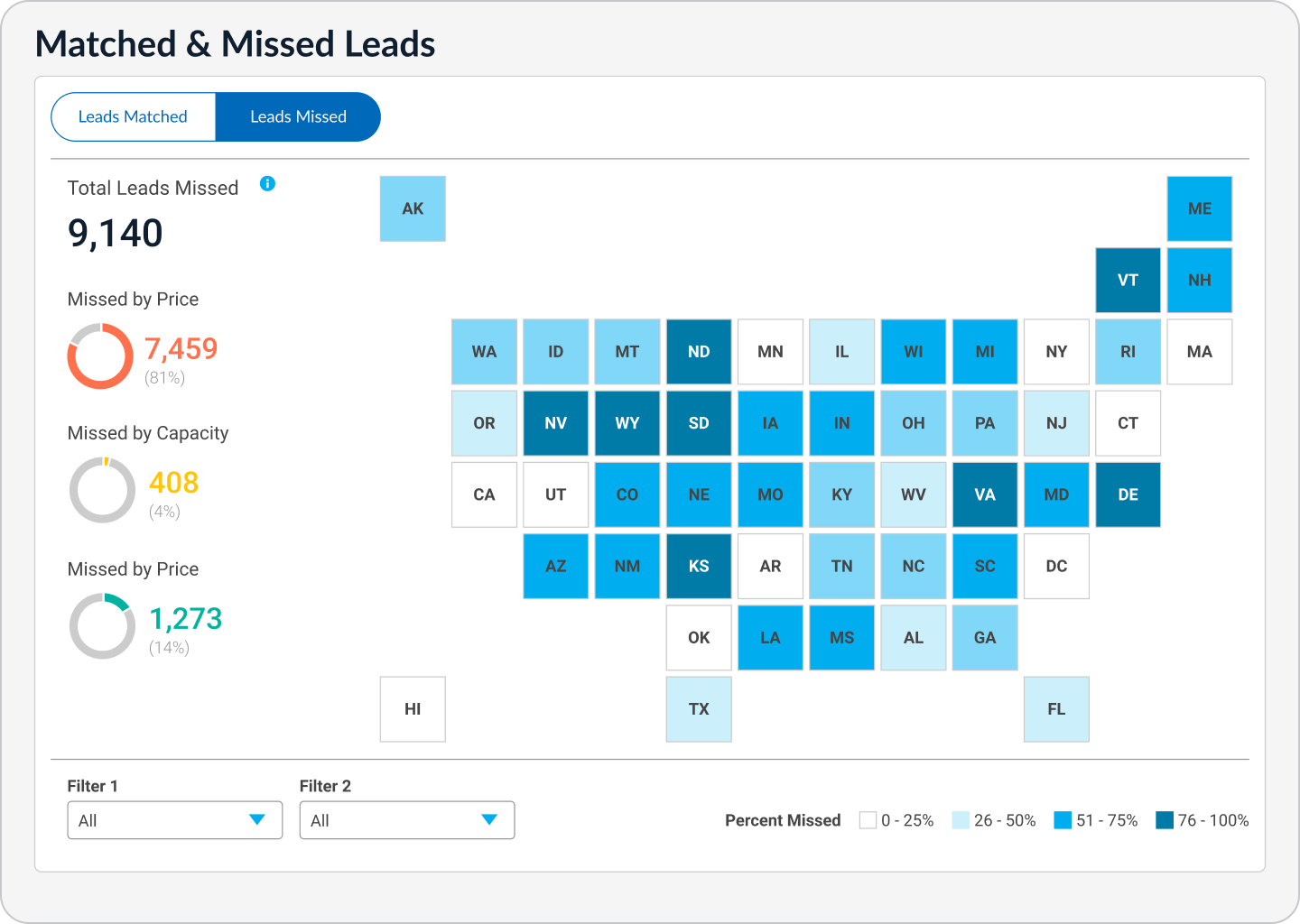This screenshot has height=924, width=1300.
Task: Toggle the 0 - 25% legend box
Action: coord(868,820)
